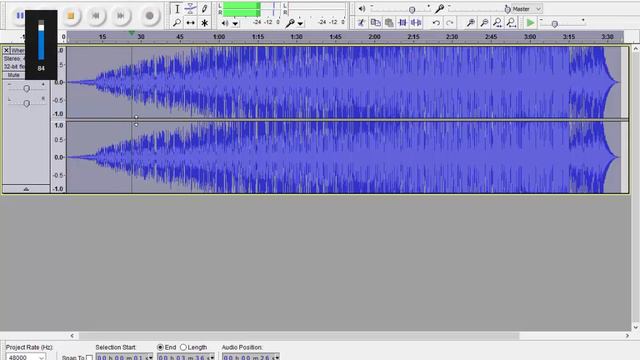
Task: Select the Multi-Tool asterisk icon
Action: 204,23
